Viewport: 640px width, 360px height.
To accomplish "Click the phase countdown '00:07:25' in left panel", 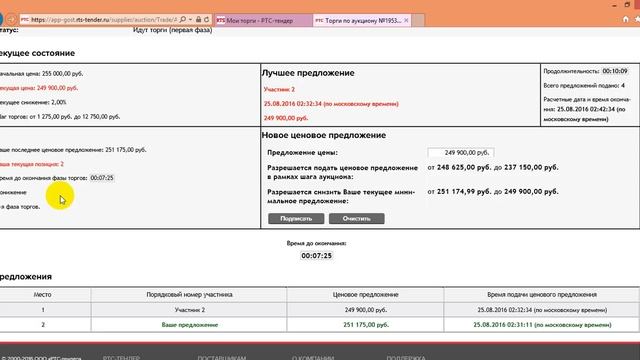I will click(102, 178).
